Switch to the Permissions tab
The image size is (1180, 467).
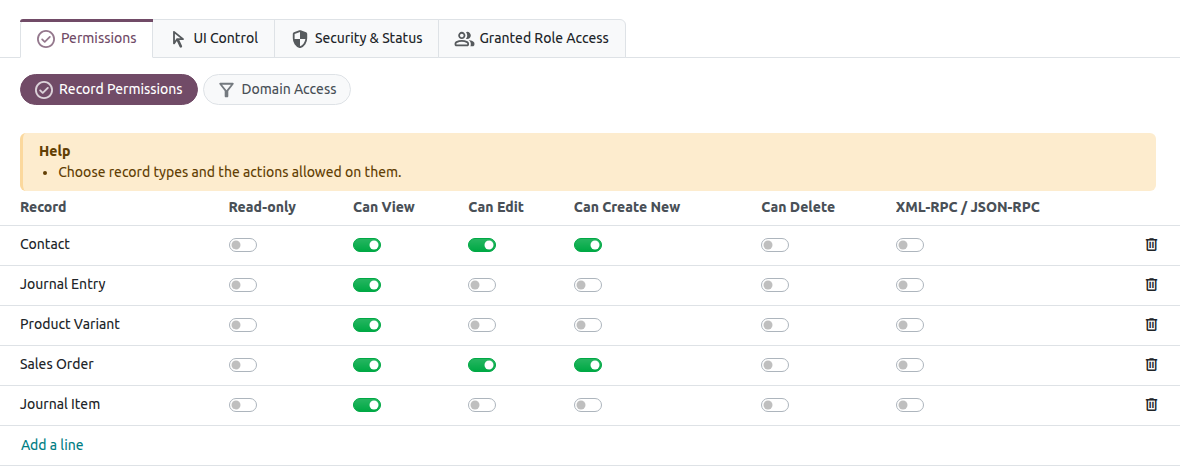87,38
